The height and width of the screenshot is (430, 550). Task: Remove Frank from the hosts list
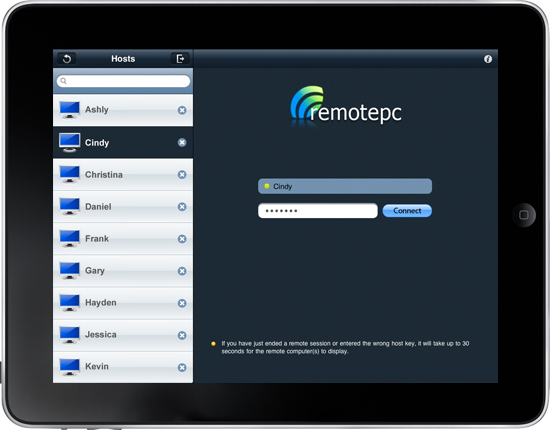tap(182, 239)
